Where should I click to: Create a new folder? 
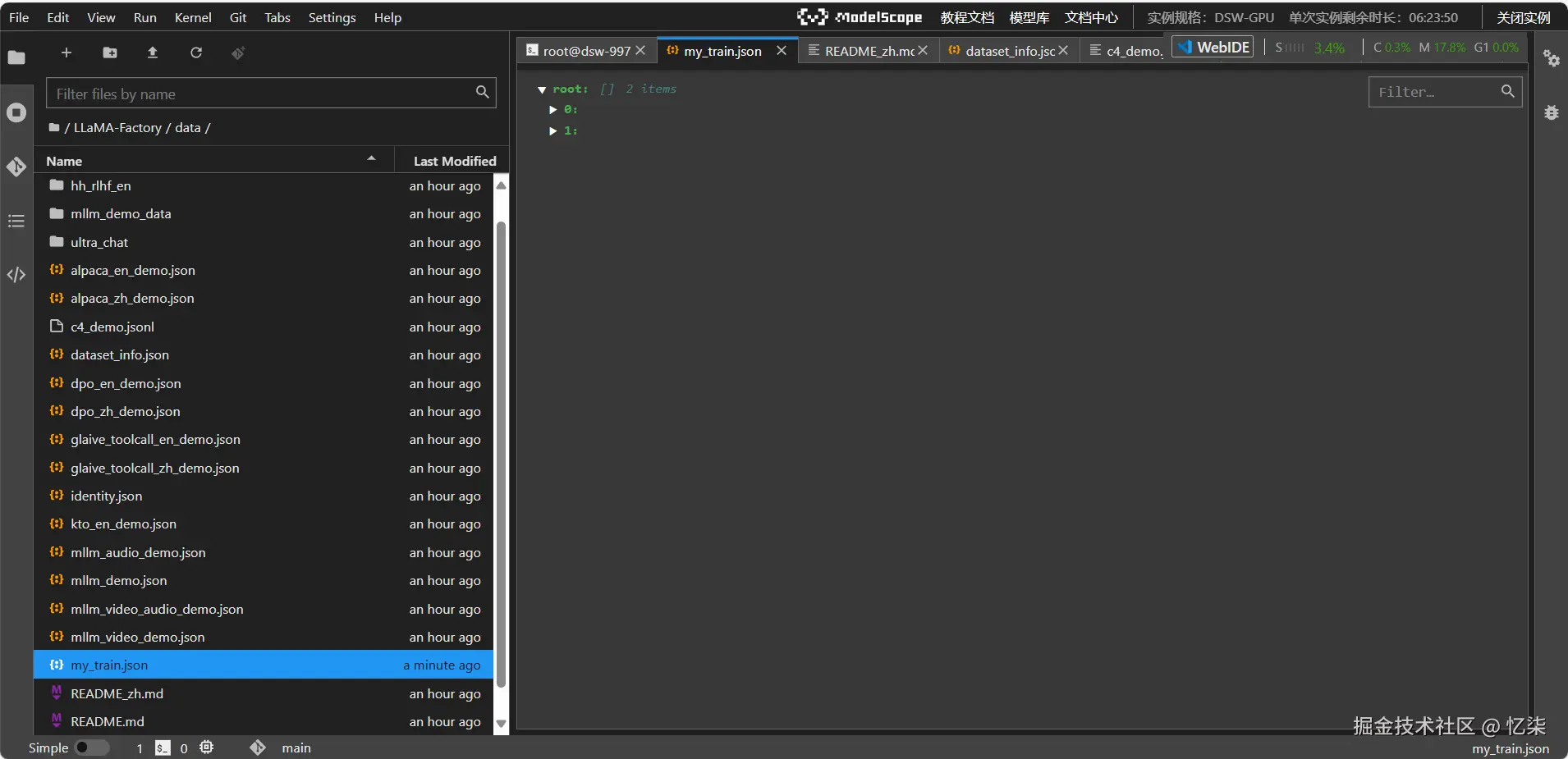click(x=110, y=53)
